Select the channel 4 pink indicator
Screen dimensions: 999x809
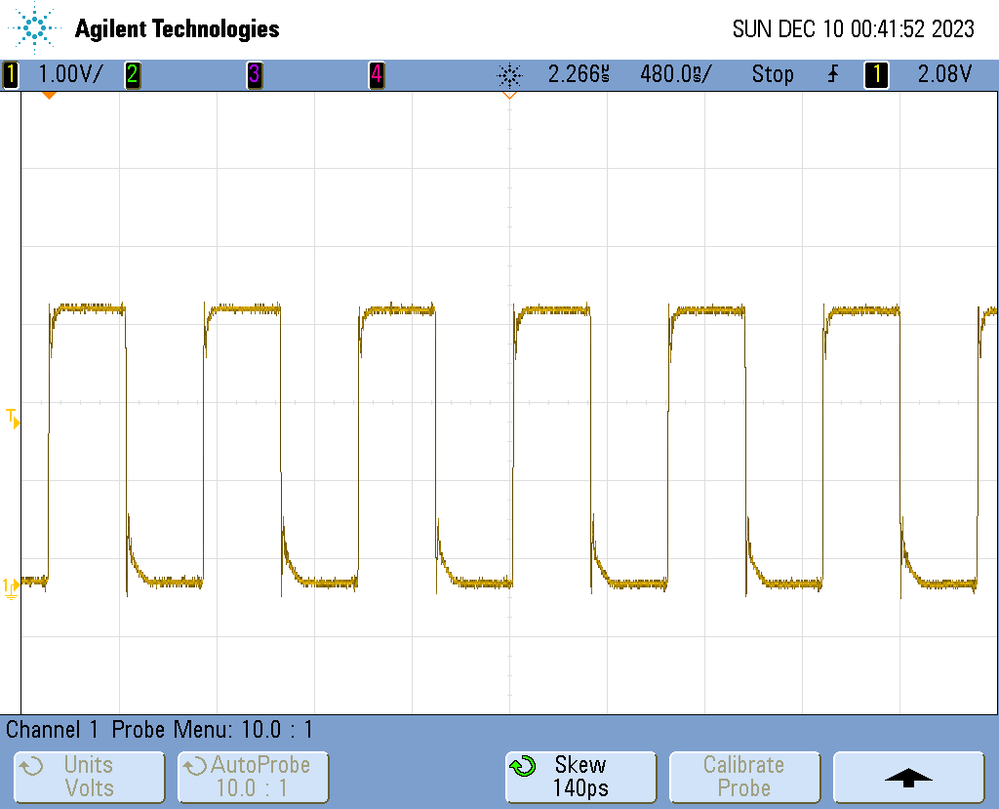[x=377, y=75]
